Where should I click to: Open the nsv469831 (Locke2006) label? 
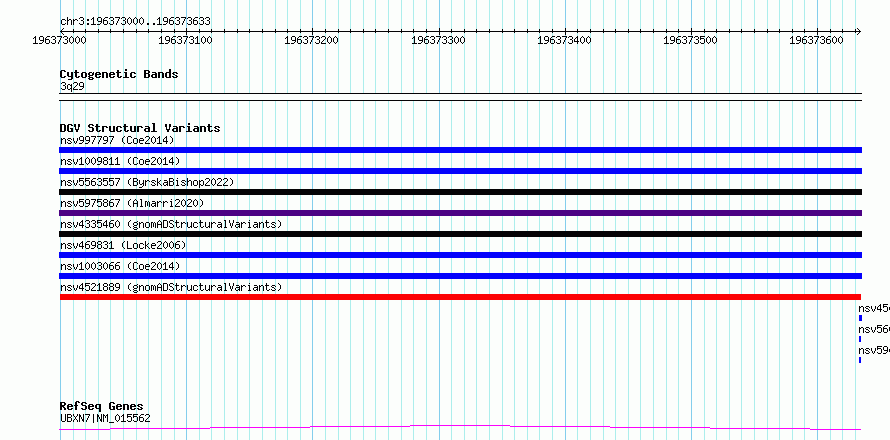click(123, 245)
